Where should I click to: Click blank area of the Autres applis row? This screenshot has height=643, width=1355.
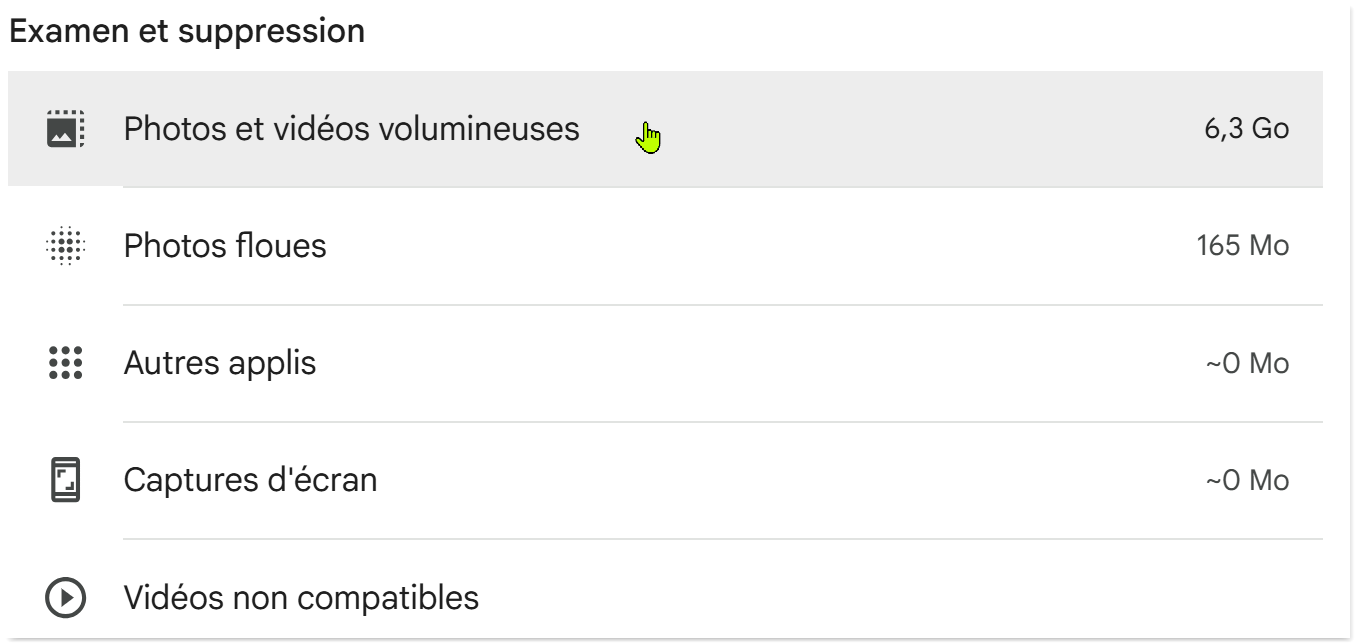(x=750, y=363)
